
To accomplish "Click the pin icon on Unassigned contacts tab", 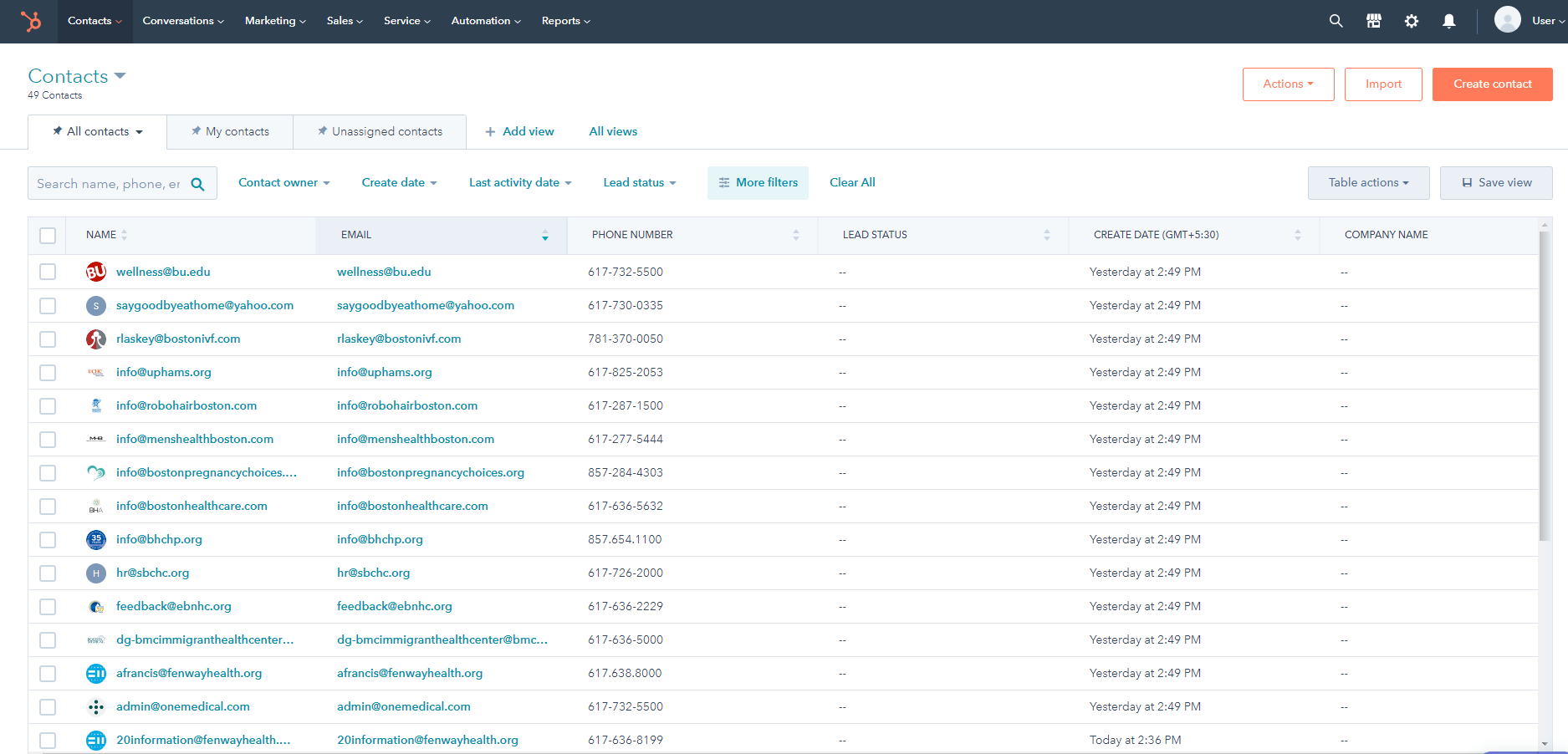I will (322, 131).
